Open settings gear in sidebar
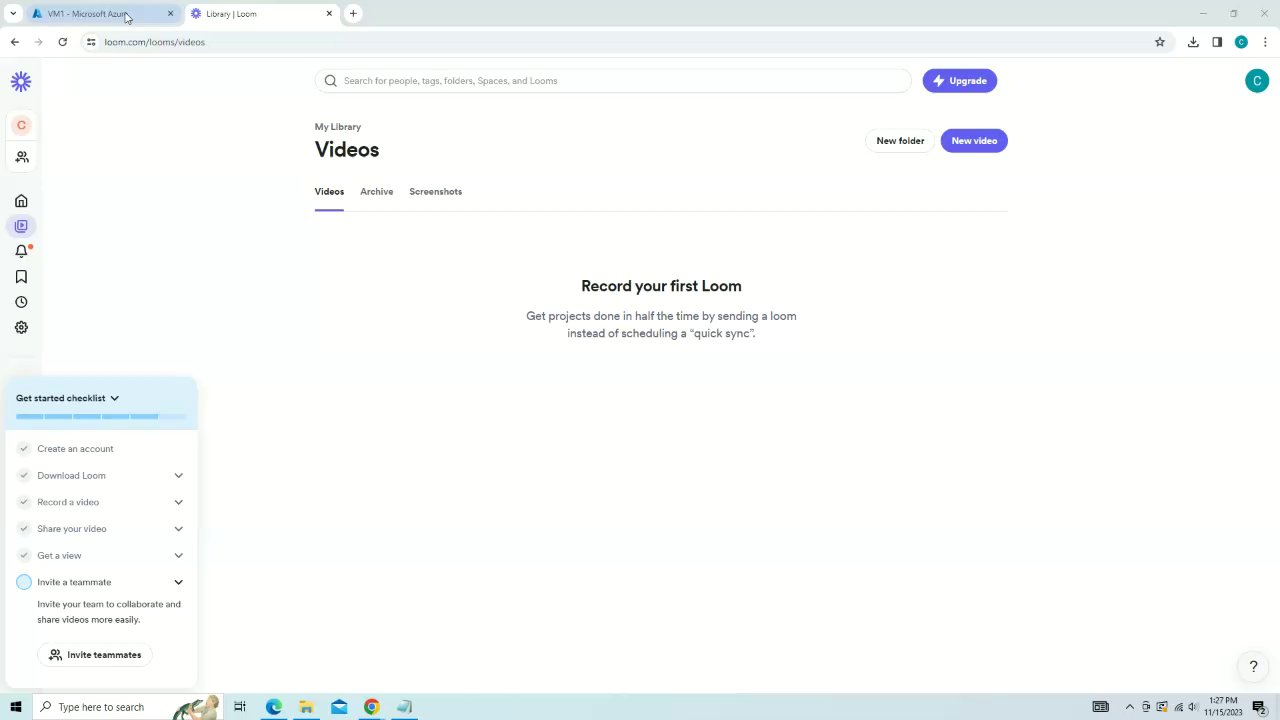Image resolution: width=1280 pixels, height=720 pixels. (x=21, y=327)
